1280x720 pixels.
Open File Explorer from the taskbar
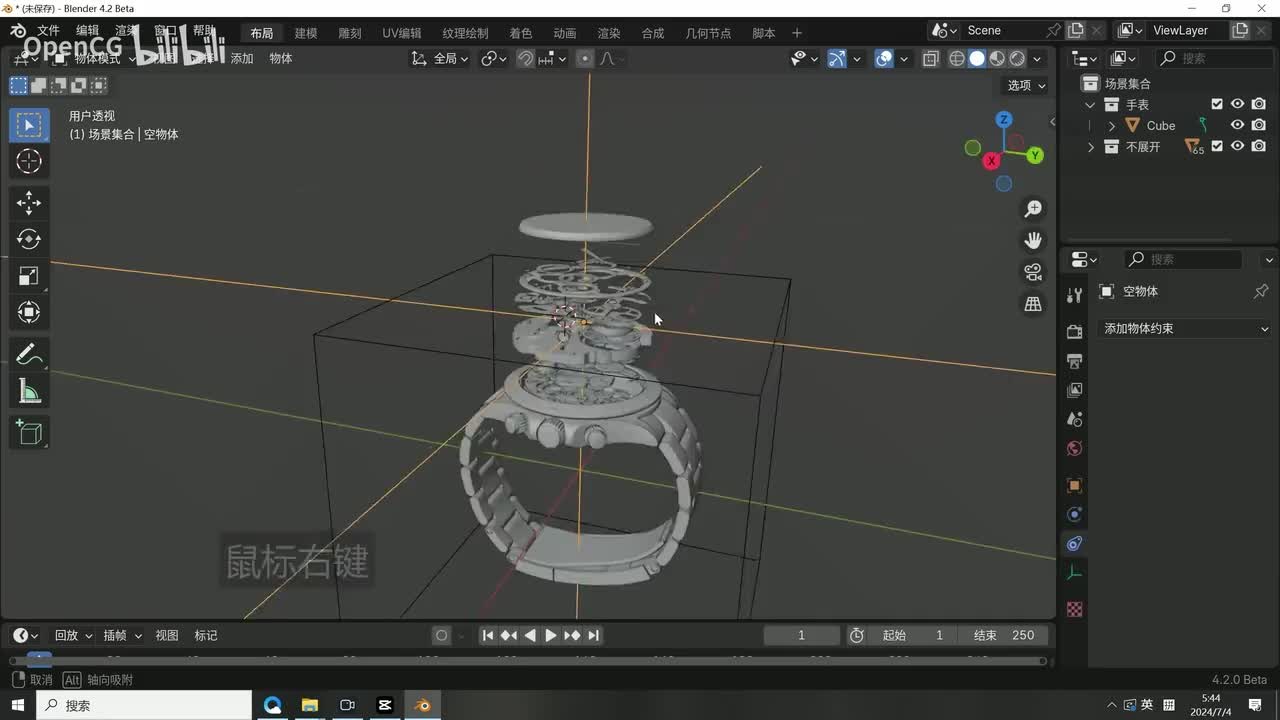pyautogui.click(x=309, y=705)
